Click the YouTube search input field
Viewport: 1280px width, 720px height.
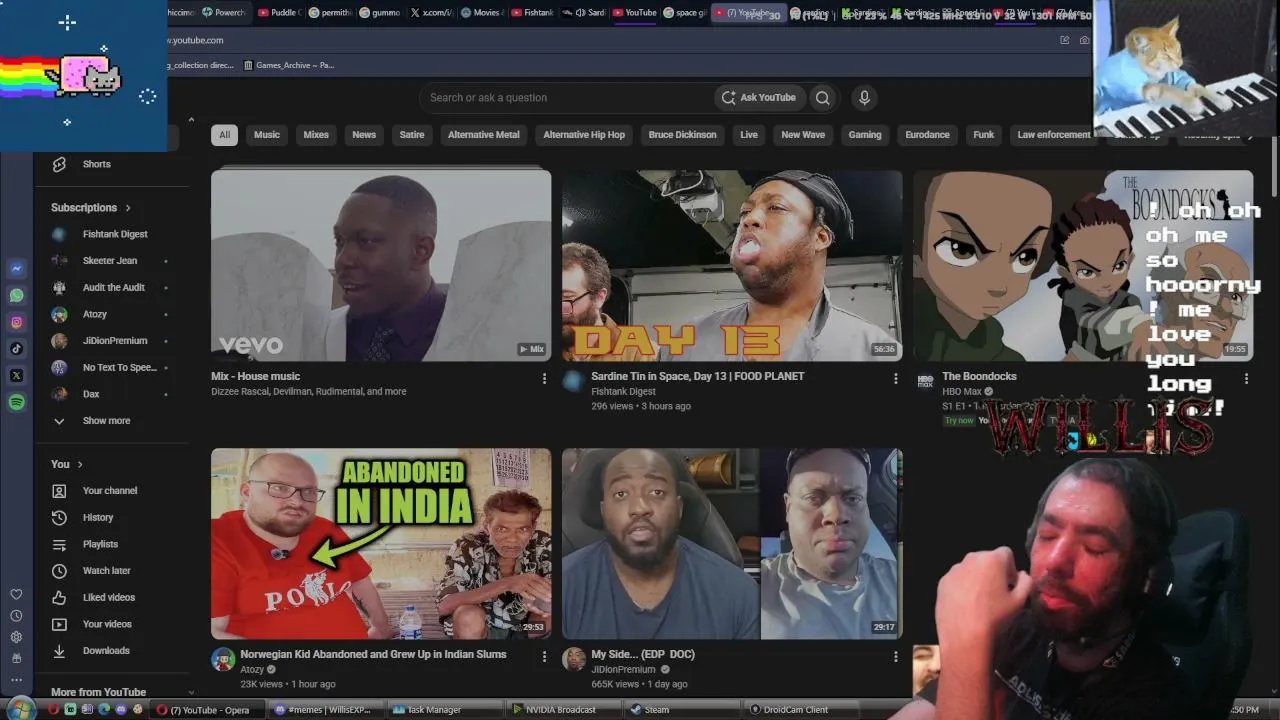coord(568,97)
